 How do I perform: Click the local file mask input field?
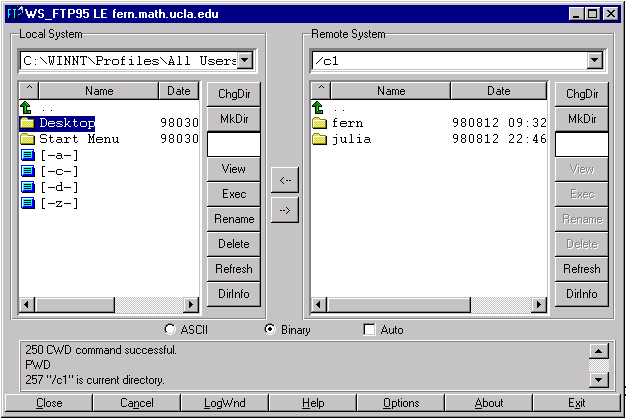[233, 144]
